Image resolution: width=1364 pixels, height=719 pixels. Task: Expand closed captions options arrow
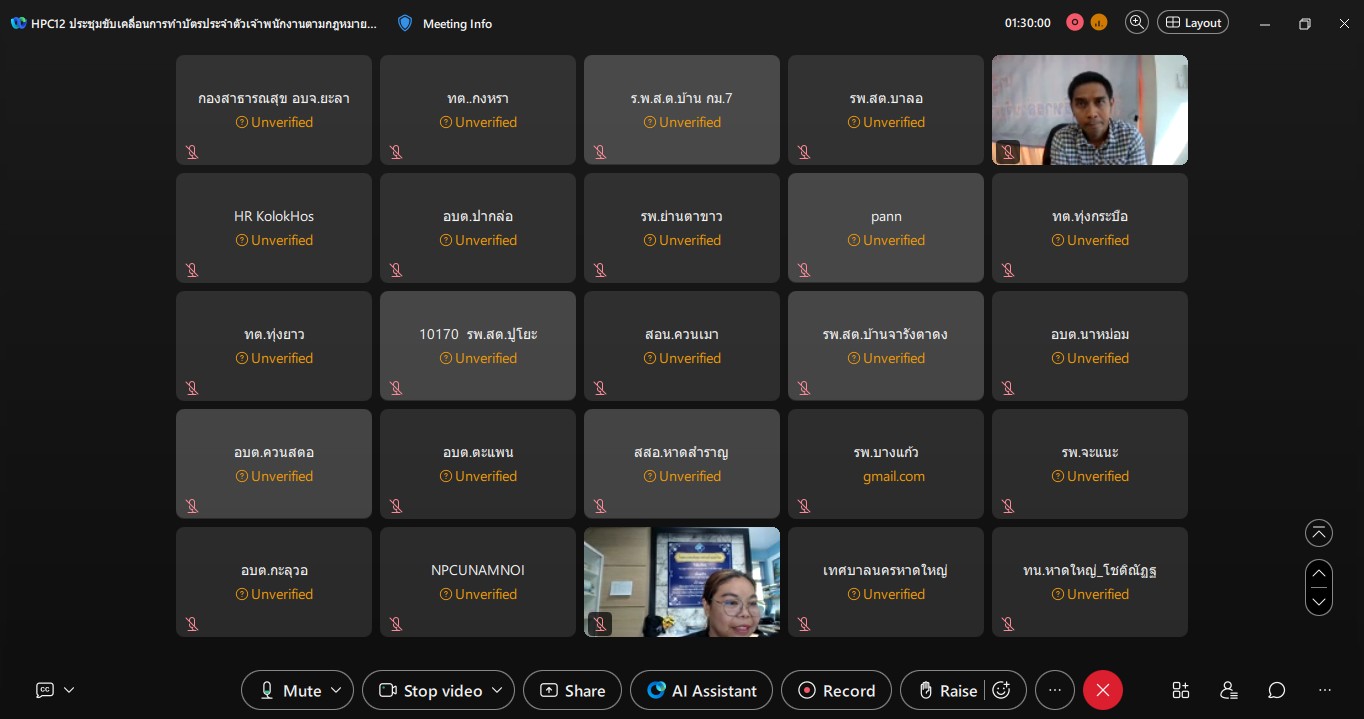click(69, 690)
